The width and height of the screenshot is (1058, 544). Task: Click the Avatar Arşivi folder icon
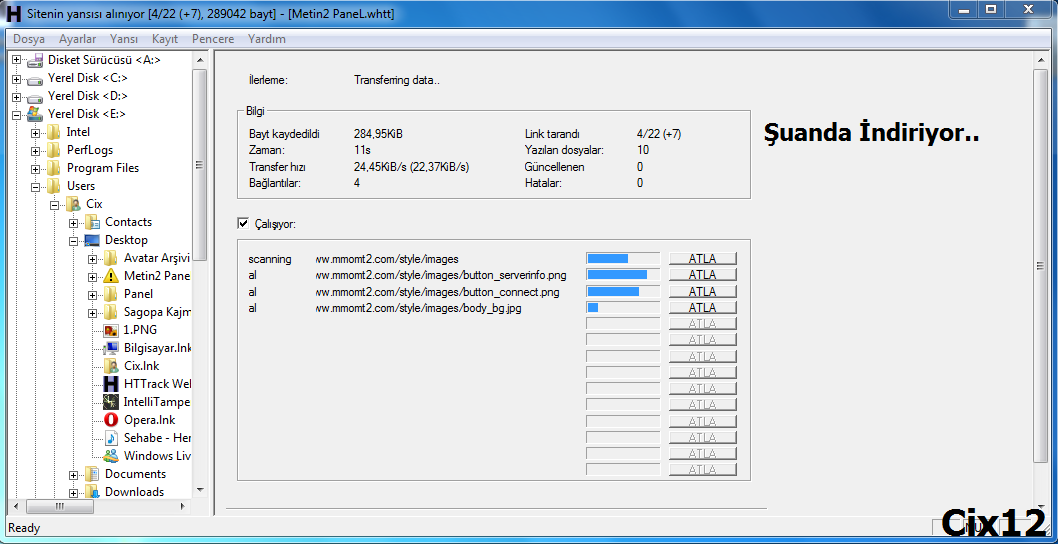pos(111,258)
